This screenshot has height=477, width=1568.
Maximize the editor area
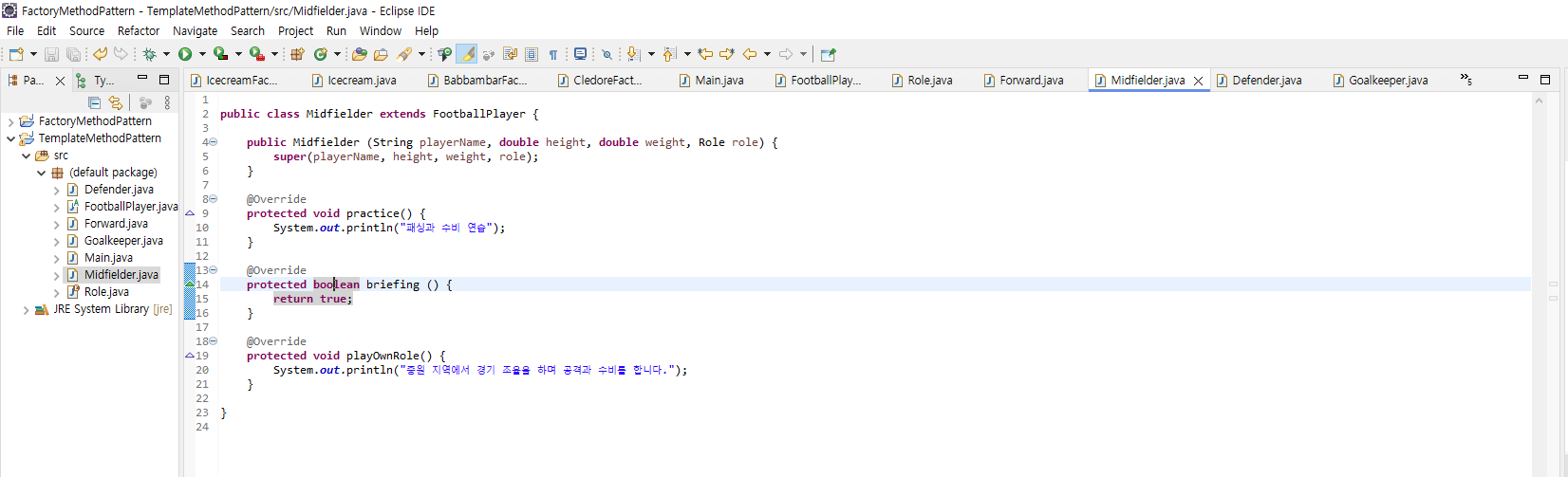click(x=1545, y=80)
